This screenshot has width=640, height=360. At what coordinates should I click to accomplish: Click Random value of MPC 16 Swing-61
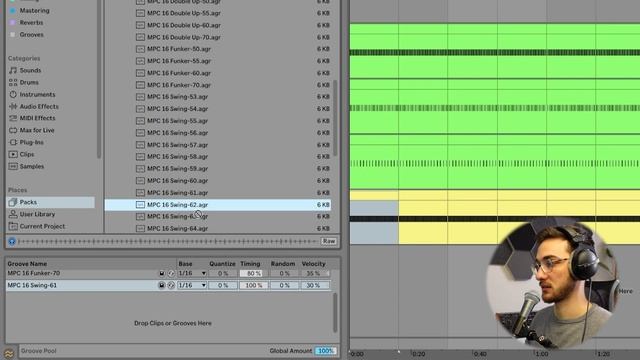(x=284, y=285)
